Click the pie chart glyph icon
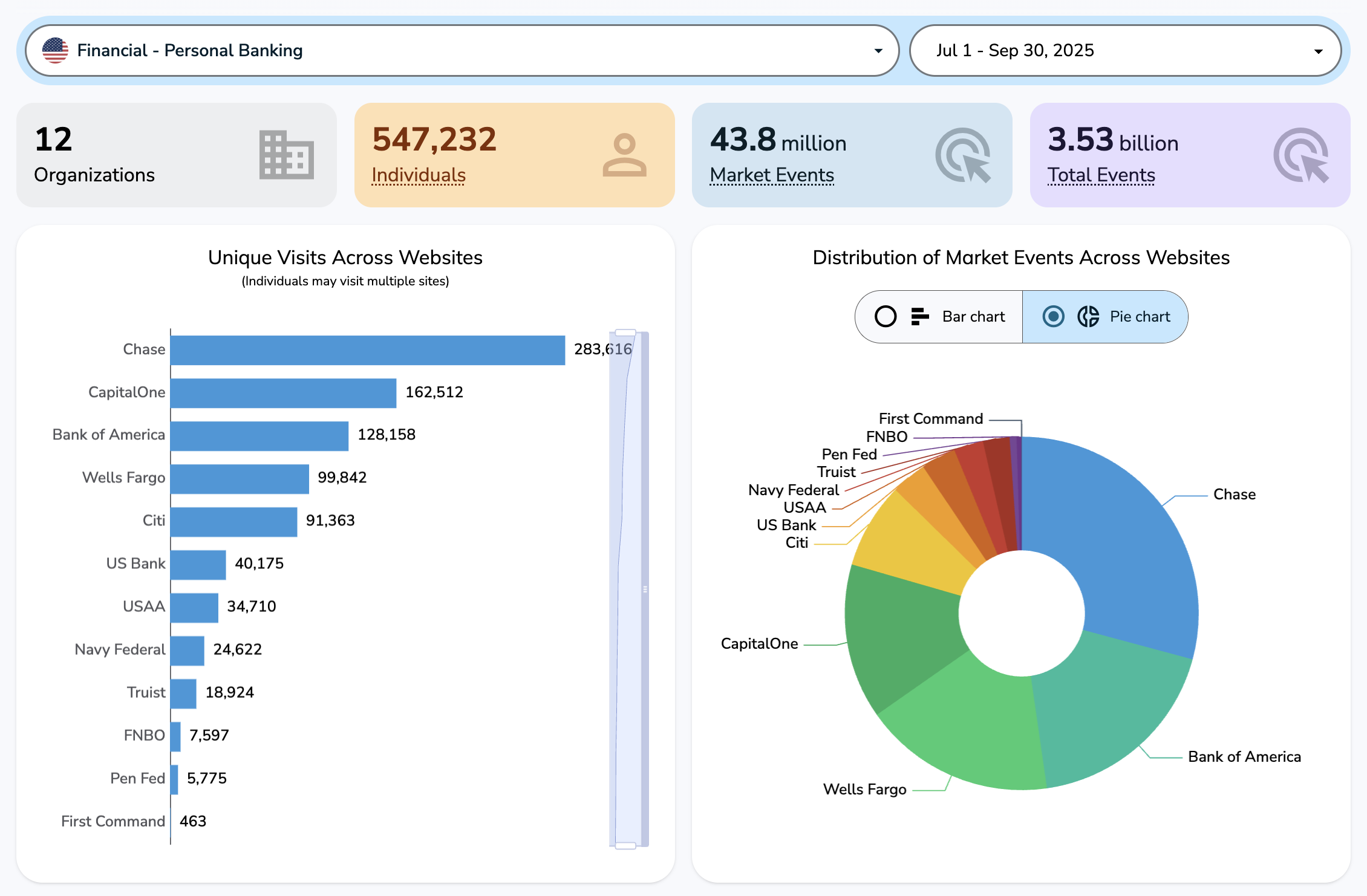 pyautogui.click(x=1088, y=316)
